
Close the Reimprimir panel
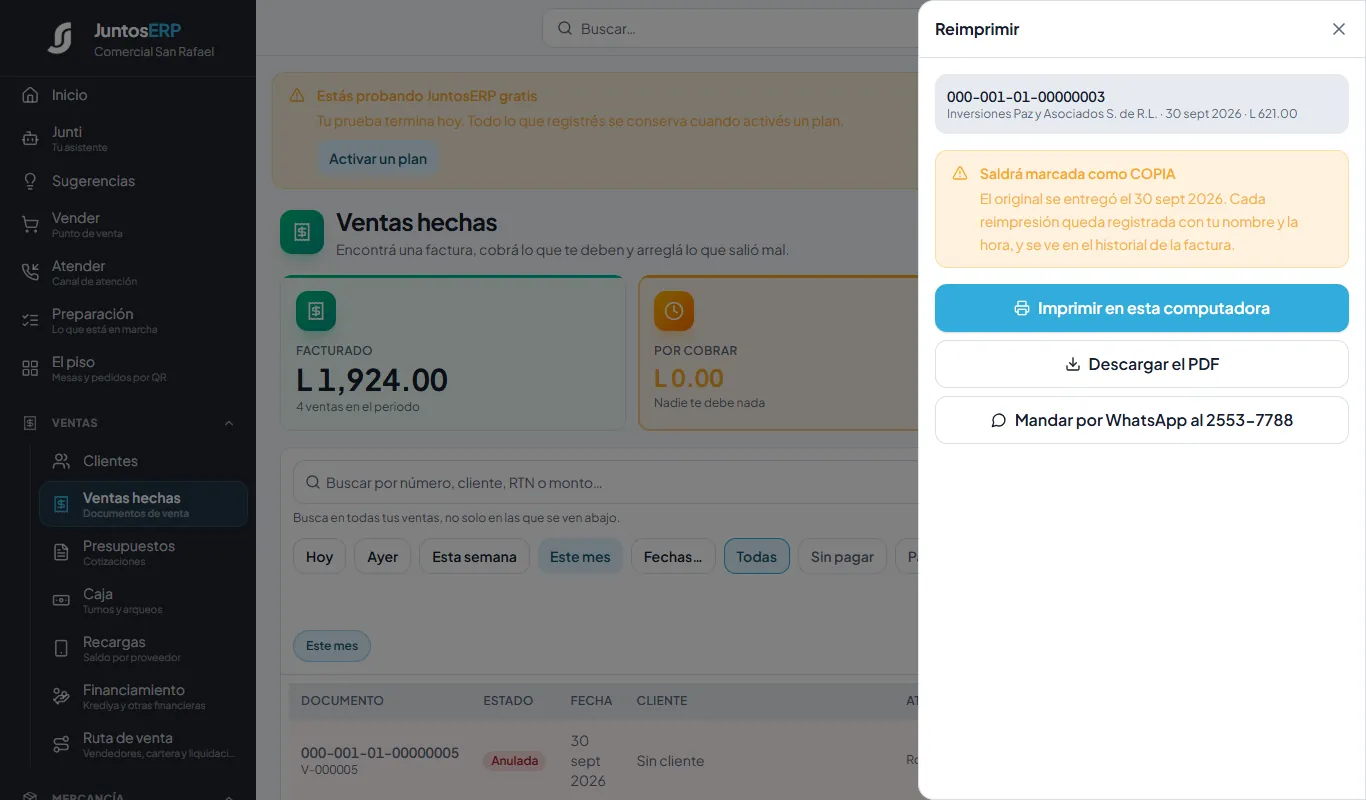pyautogui.click(x=1339, y=29)
